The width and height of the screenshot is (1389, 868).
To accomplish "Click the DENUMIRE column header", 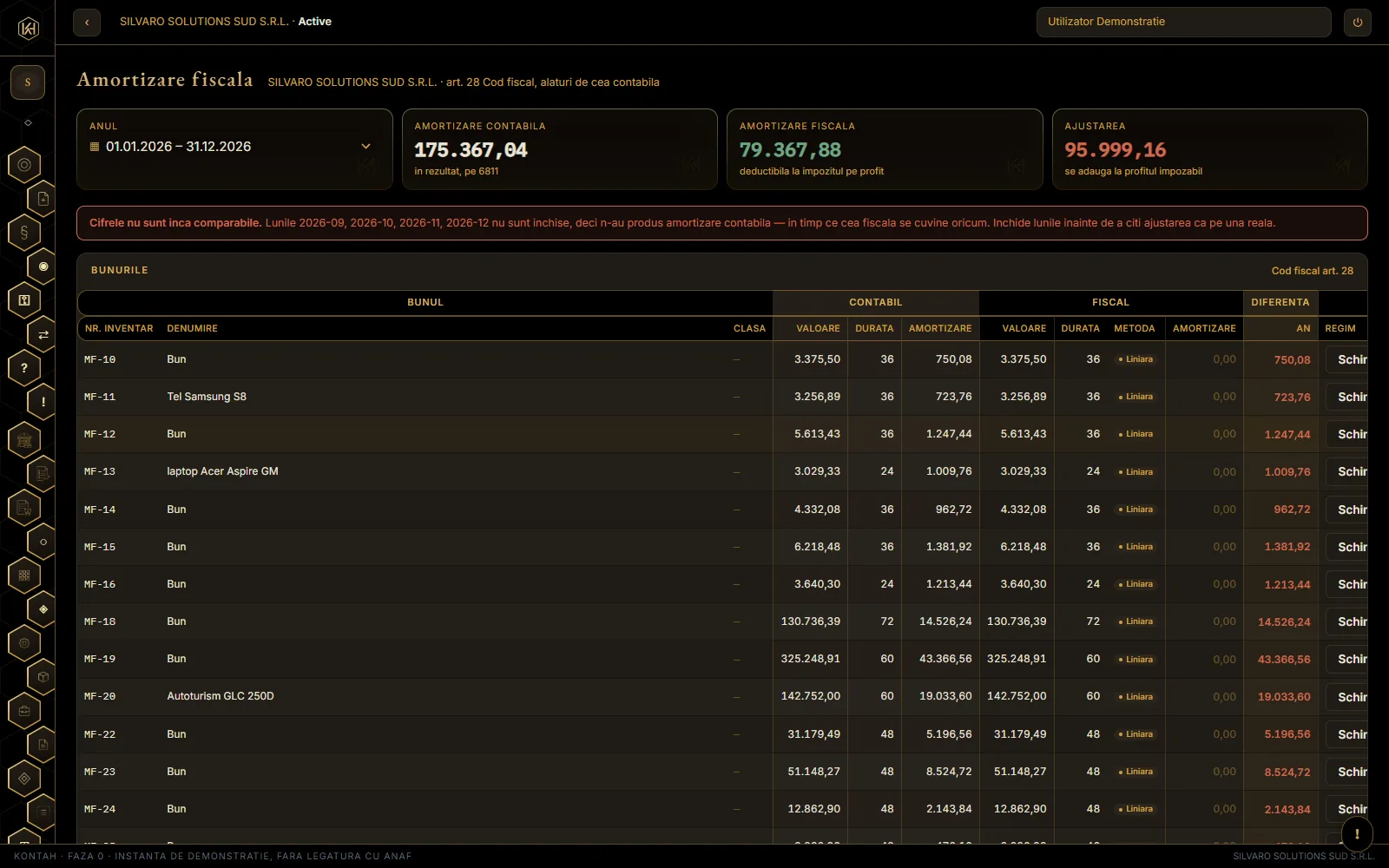I will click(193, 329).
